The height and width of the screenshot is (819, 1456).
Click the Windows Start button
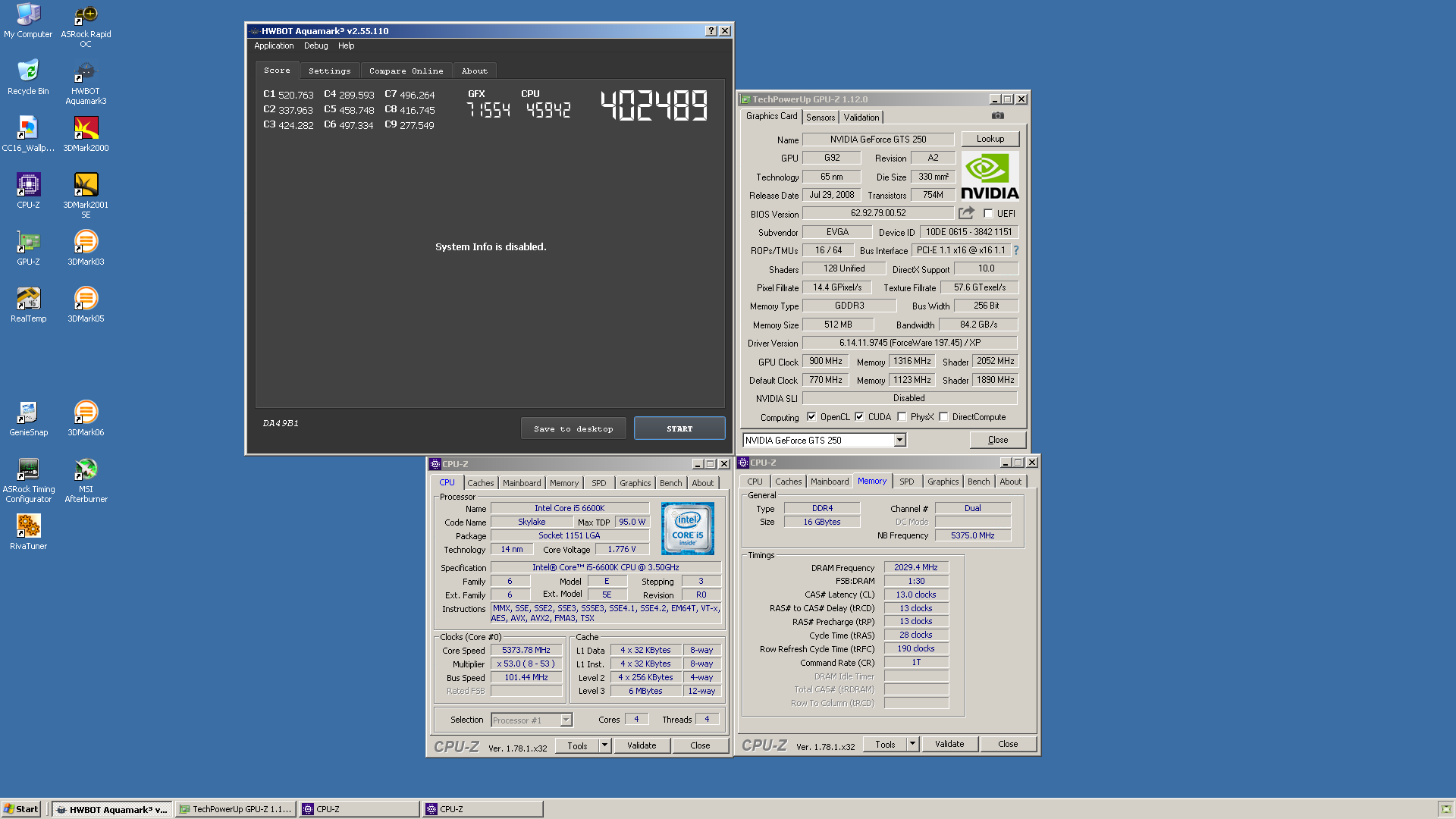[21, 809]
